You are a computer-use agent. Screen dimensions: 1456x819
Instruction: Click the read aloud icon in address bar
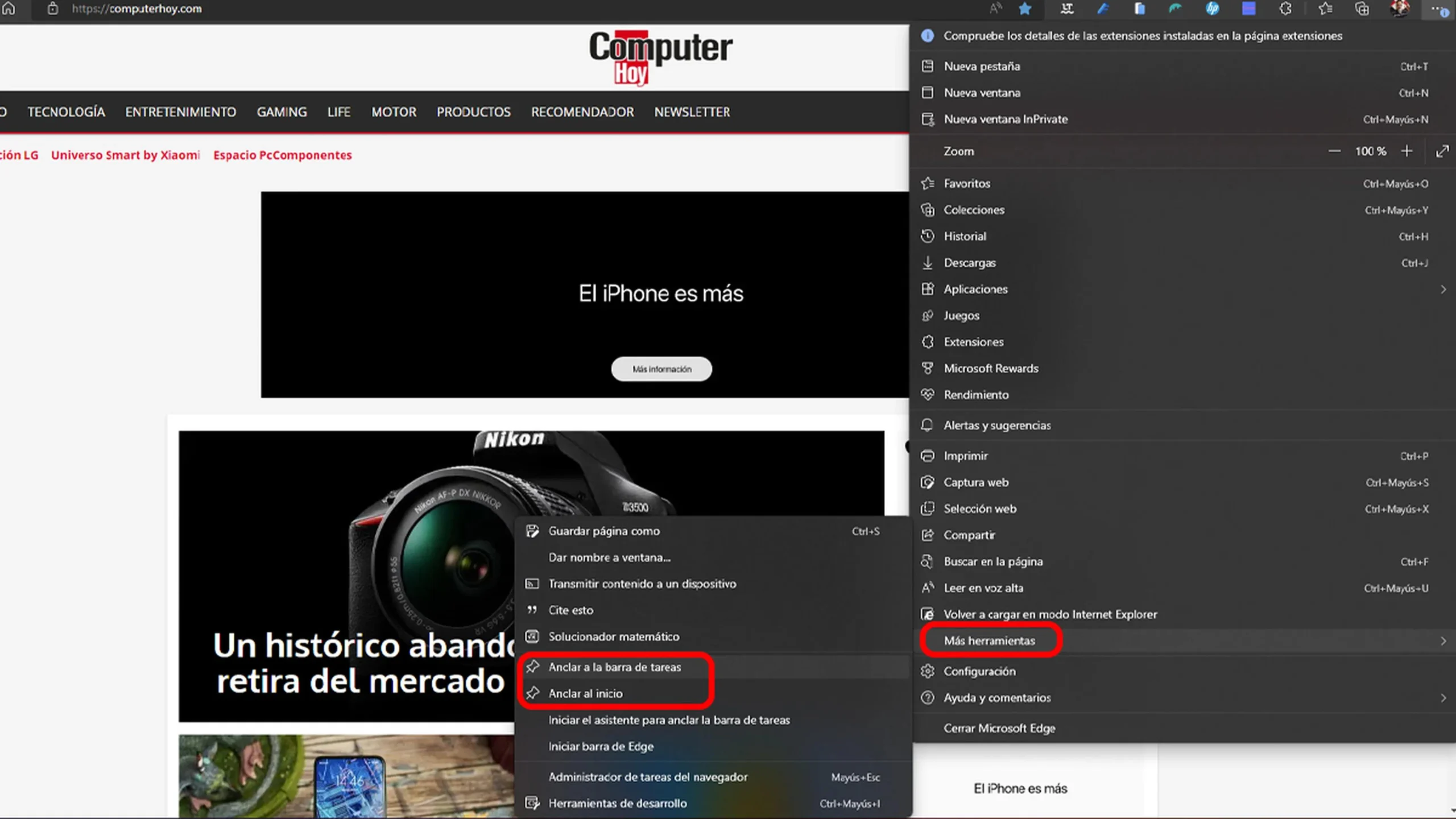[995, 9]
